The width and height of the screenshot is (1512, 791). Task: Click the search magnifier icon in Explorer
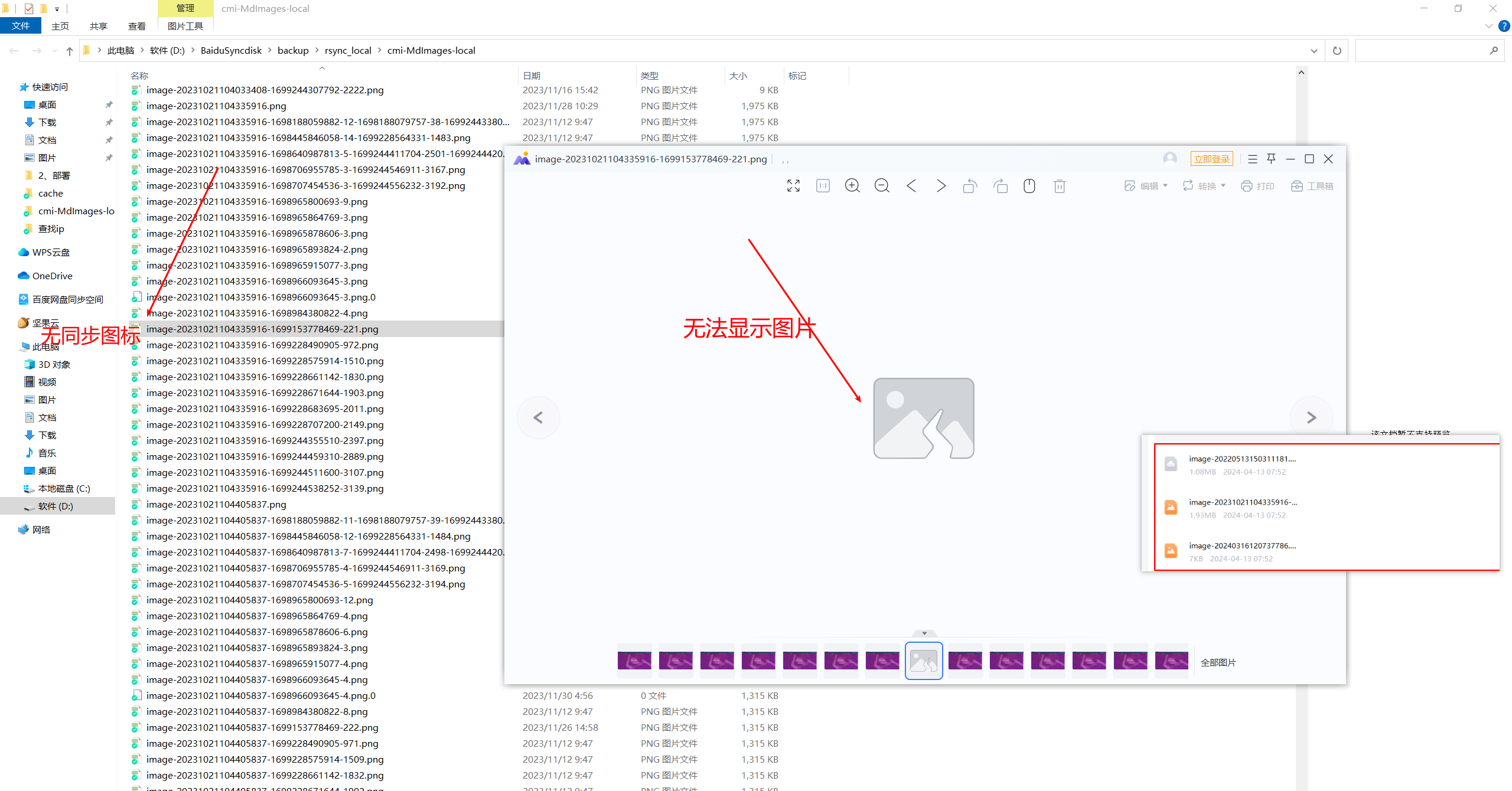tap(1494, 51)
